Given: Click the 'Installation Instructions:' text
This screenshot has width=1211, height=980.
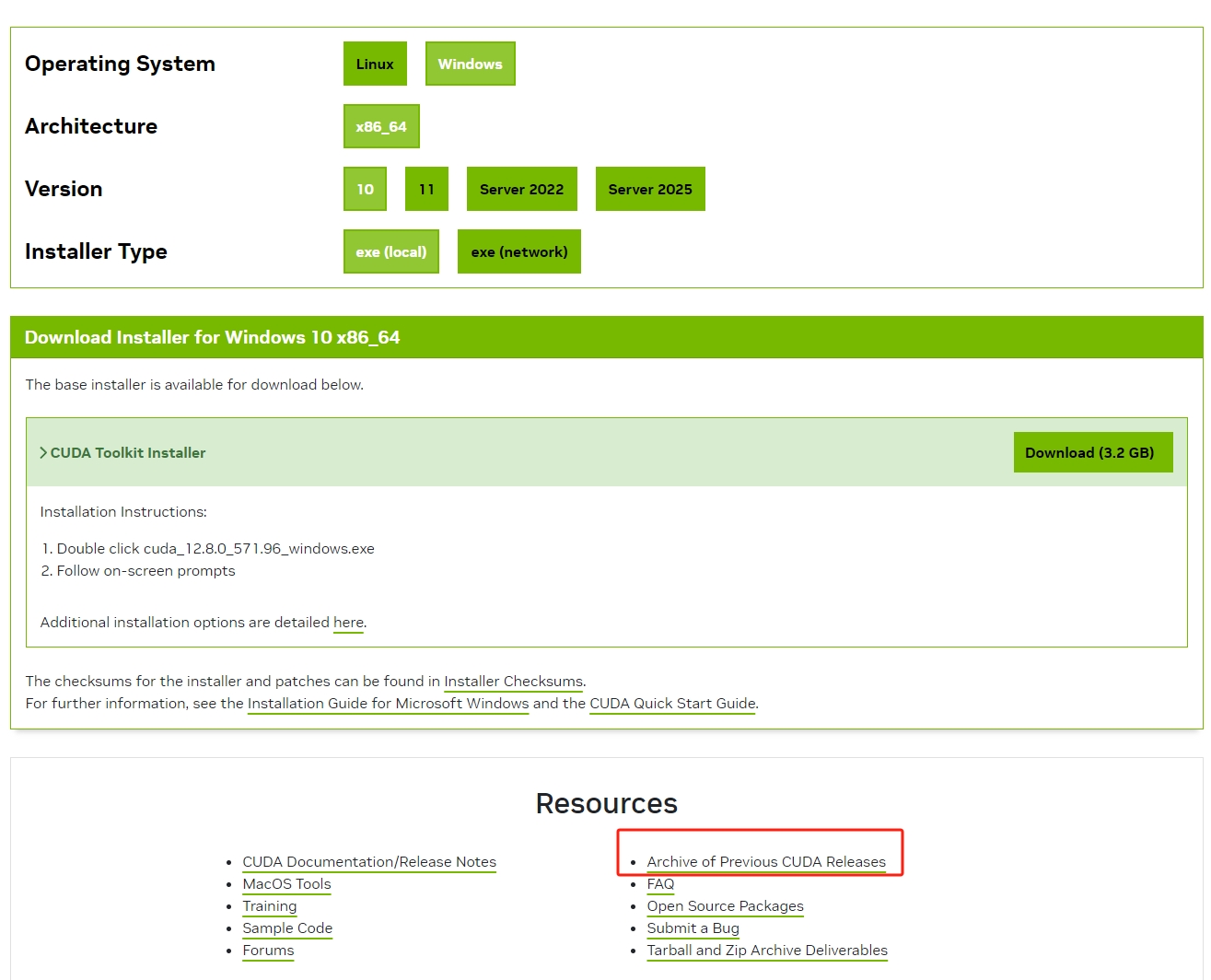Looking at the screenshot, I should 123,512.
